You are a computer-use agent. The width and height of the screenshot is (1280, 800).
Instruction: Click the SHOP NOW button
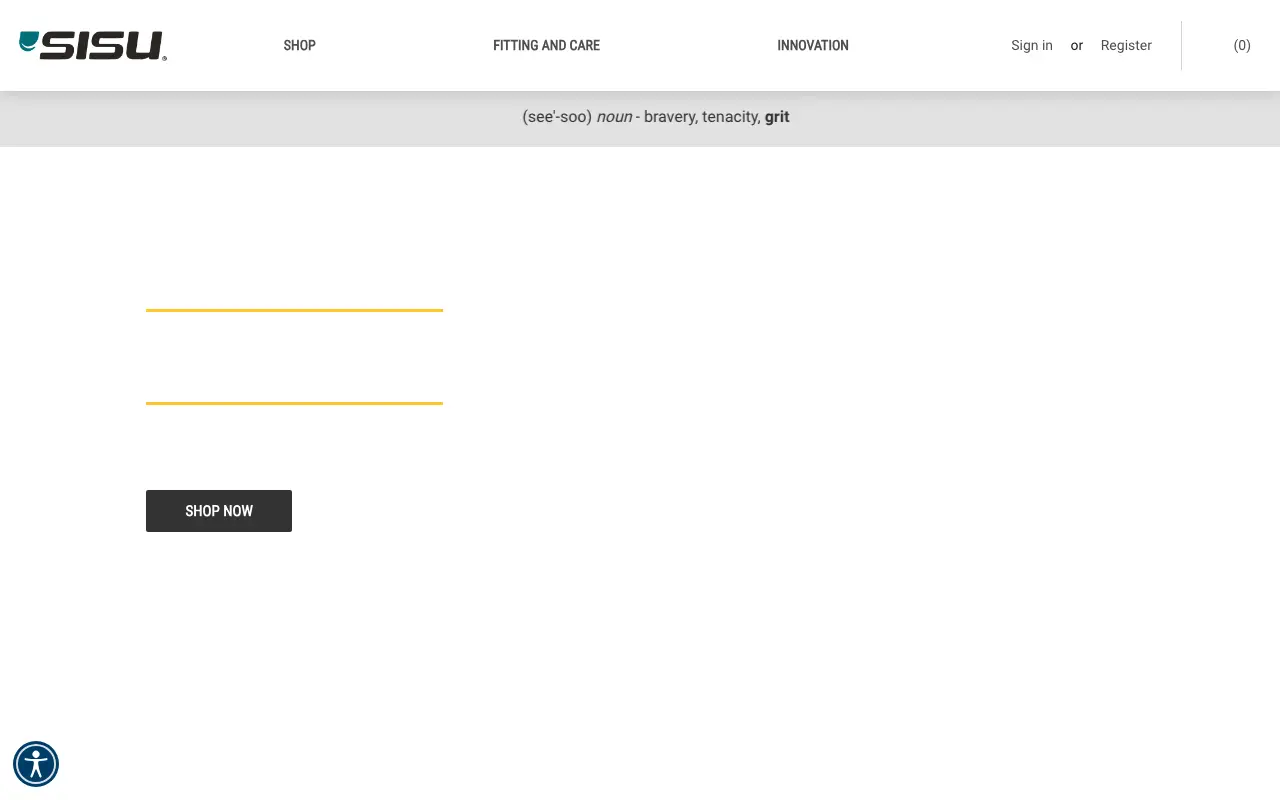pos(219,511)
